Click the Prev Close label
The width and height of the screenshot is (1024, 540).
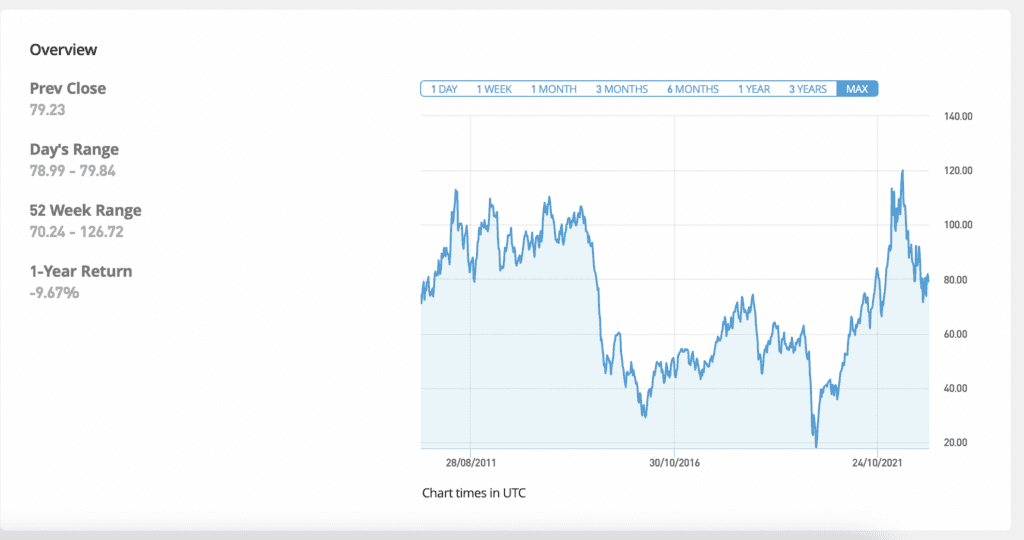(x=68, y=88)
